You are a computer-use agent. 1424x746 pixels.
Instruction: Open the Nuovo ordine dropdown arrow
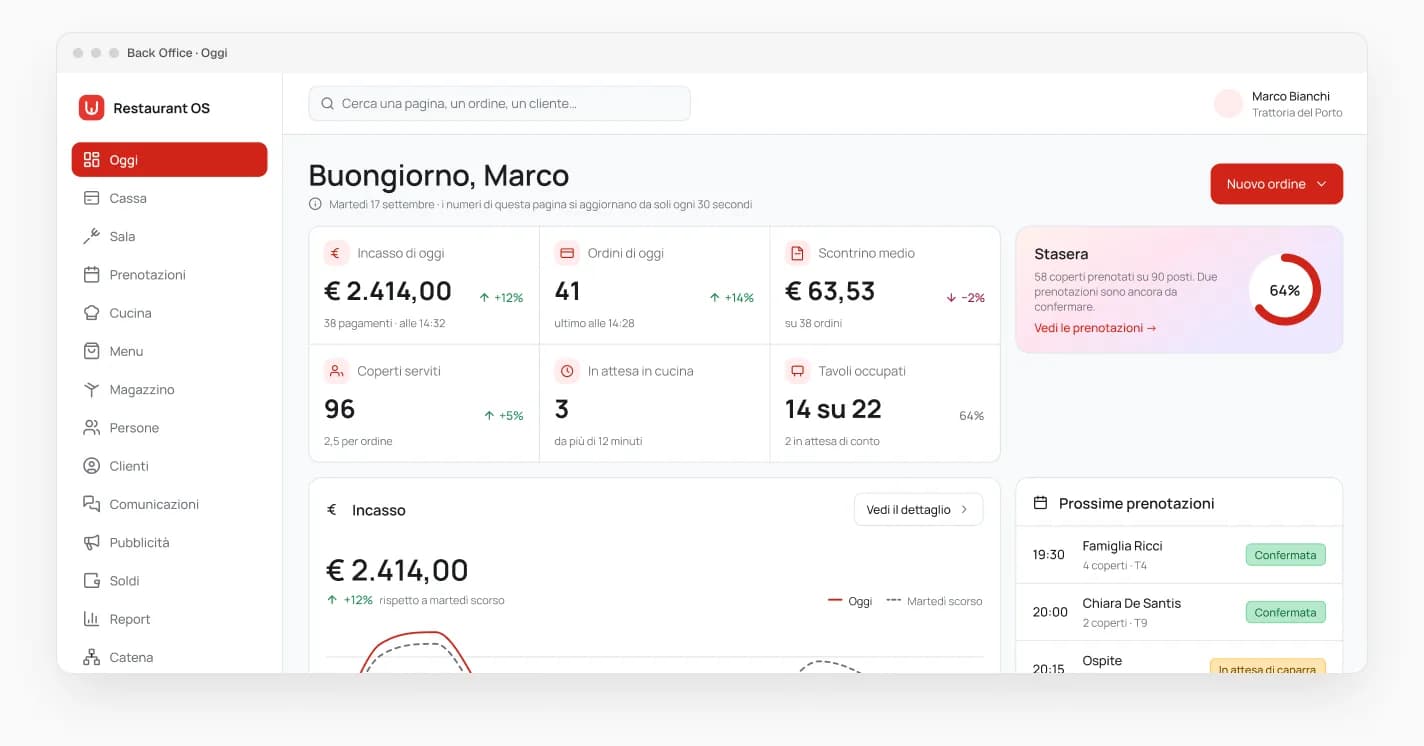point(1321,184)
